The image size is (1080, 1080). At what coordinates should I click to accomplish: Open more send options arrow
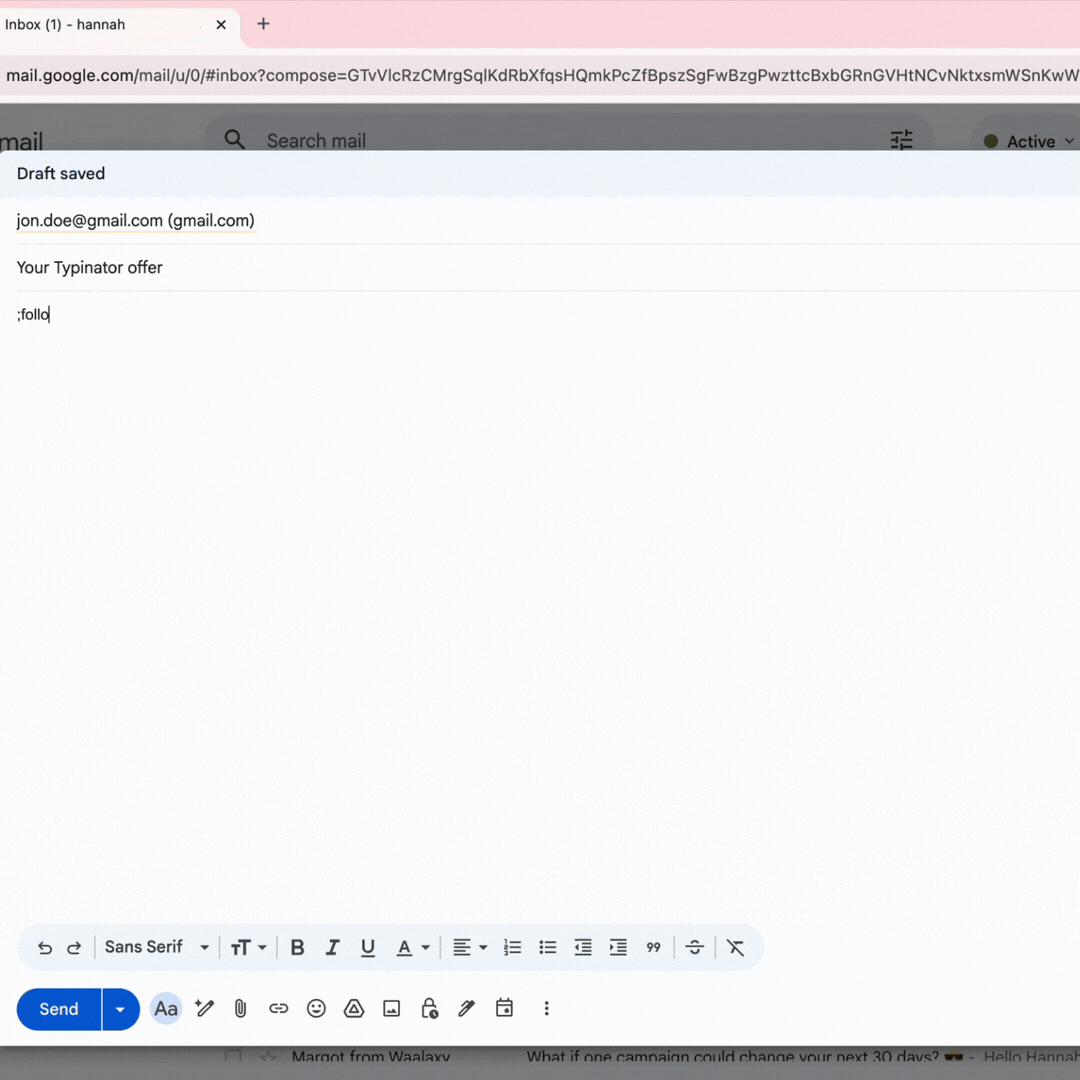(121, 1009)
